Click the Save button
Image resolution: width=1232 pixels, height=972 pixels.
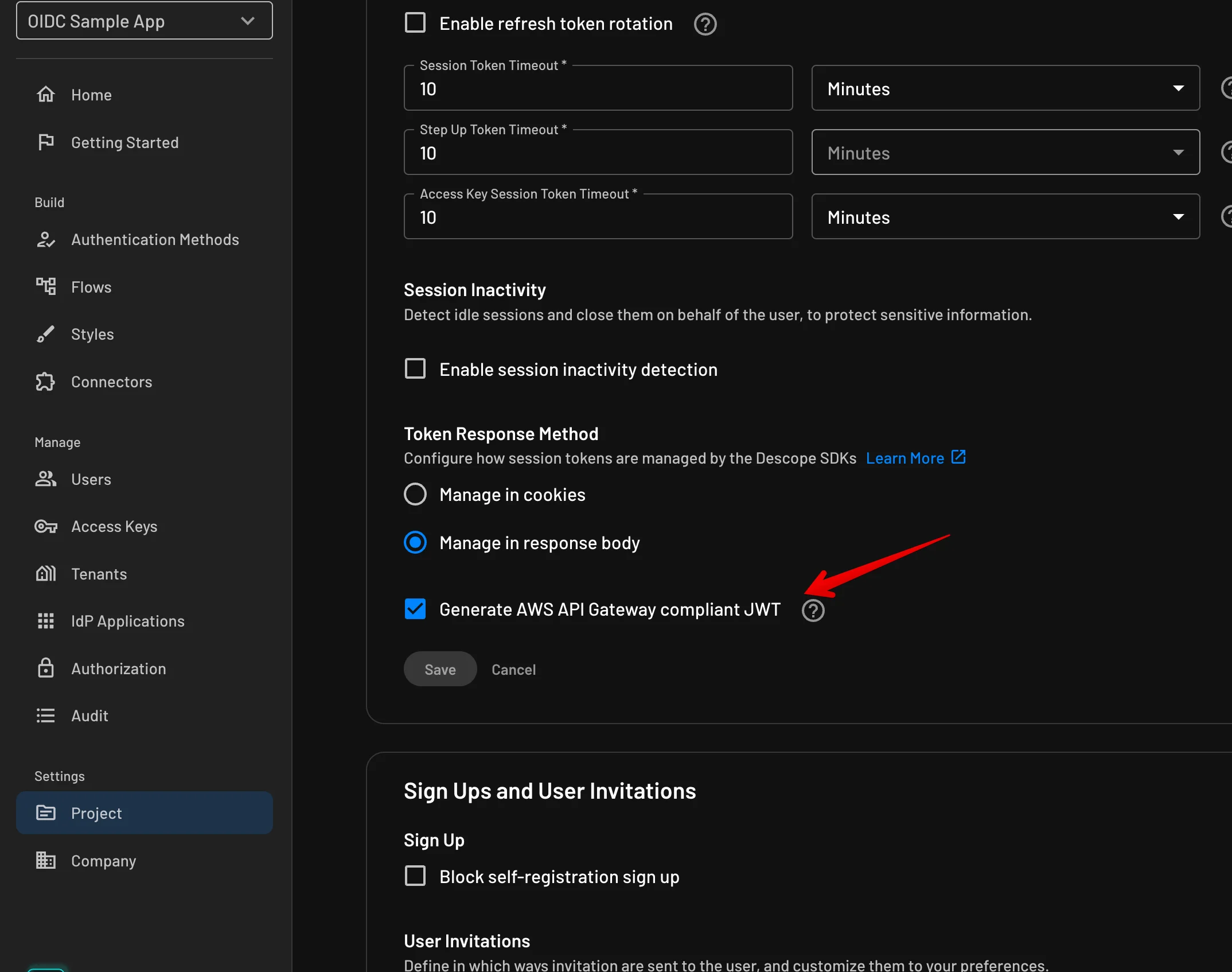(x=439, y=668)
